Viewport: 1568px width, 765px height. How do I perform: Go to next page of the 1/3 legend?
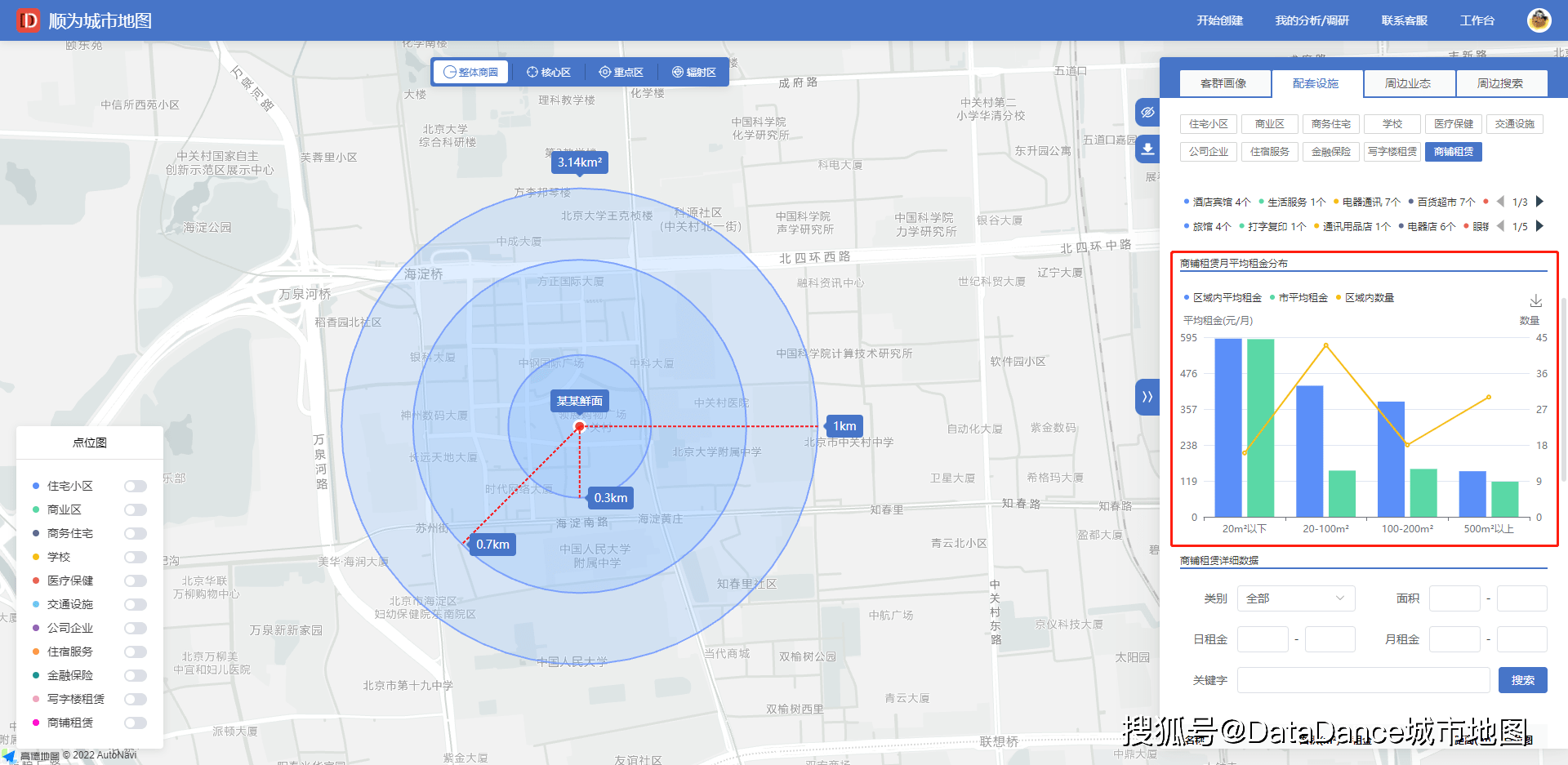point(1539,202)
